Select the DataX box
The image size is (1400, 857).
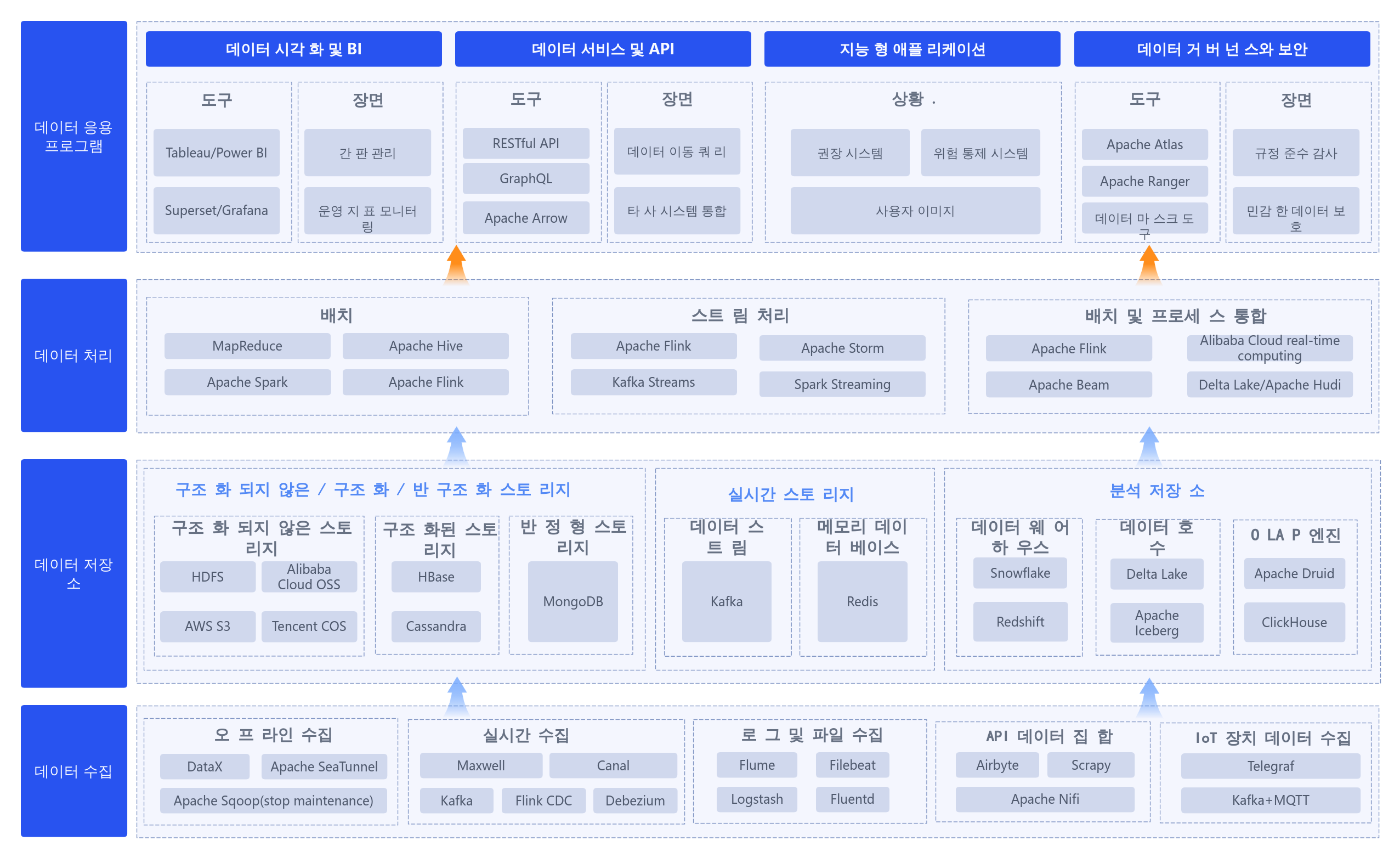[x=205, y=766]
